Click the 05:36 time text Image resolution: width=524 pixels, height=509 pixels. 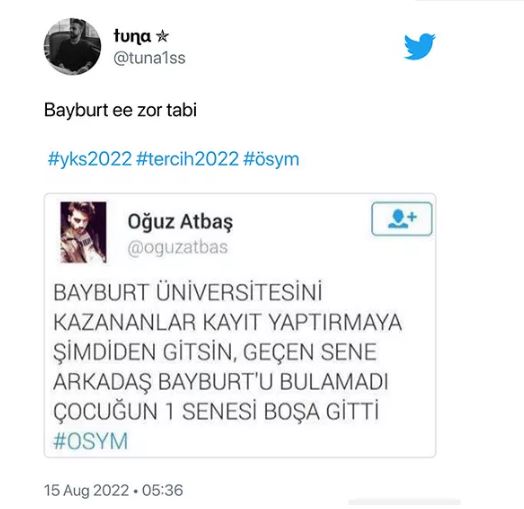tap(162, 491)
